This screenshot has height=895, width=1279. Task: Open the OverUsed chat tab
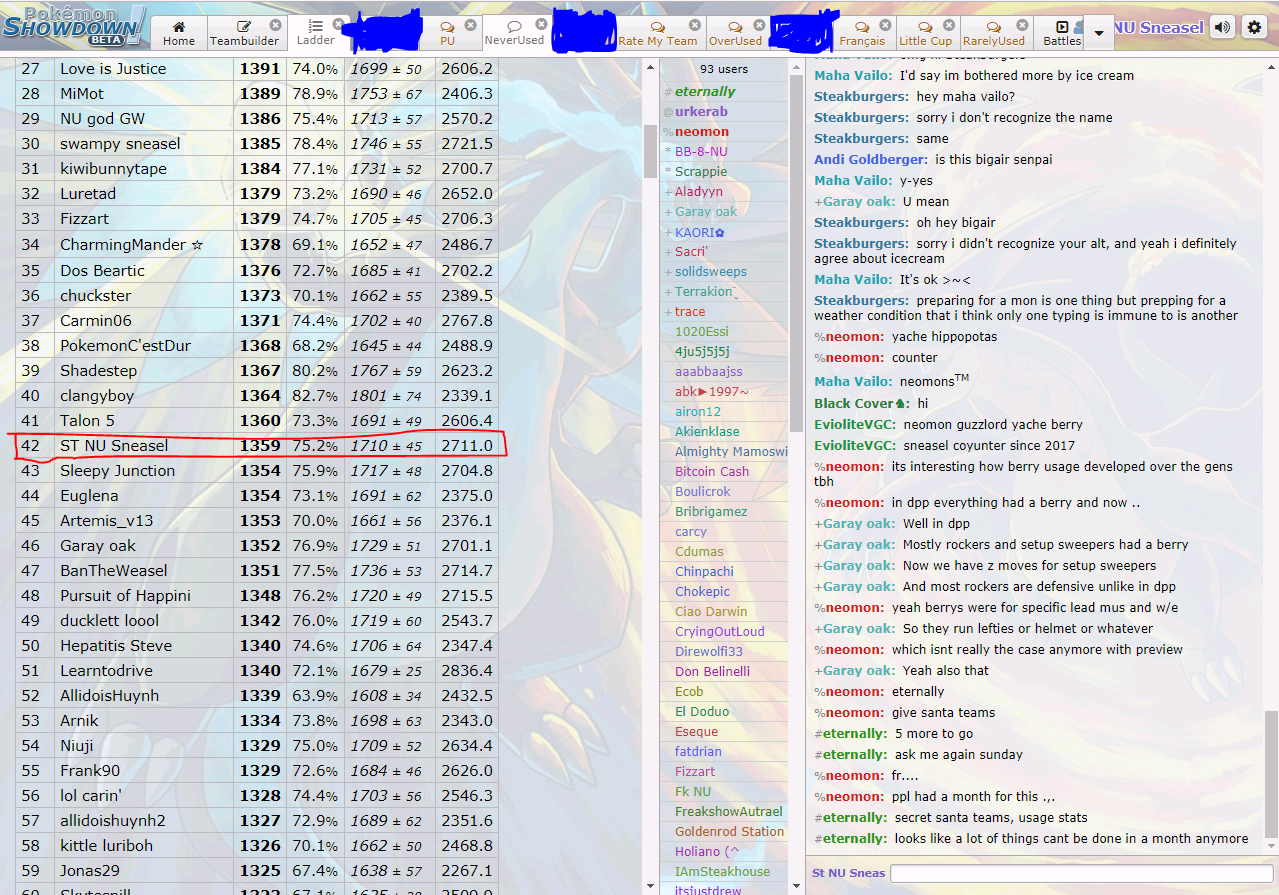pyautogui.click(x=735, y=33)
